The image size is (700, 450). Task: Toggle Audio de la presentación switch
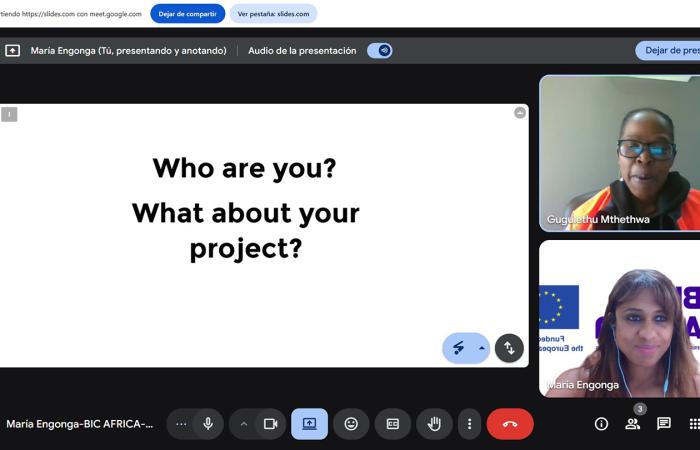pyautogui.click(x=379, y=51)
